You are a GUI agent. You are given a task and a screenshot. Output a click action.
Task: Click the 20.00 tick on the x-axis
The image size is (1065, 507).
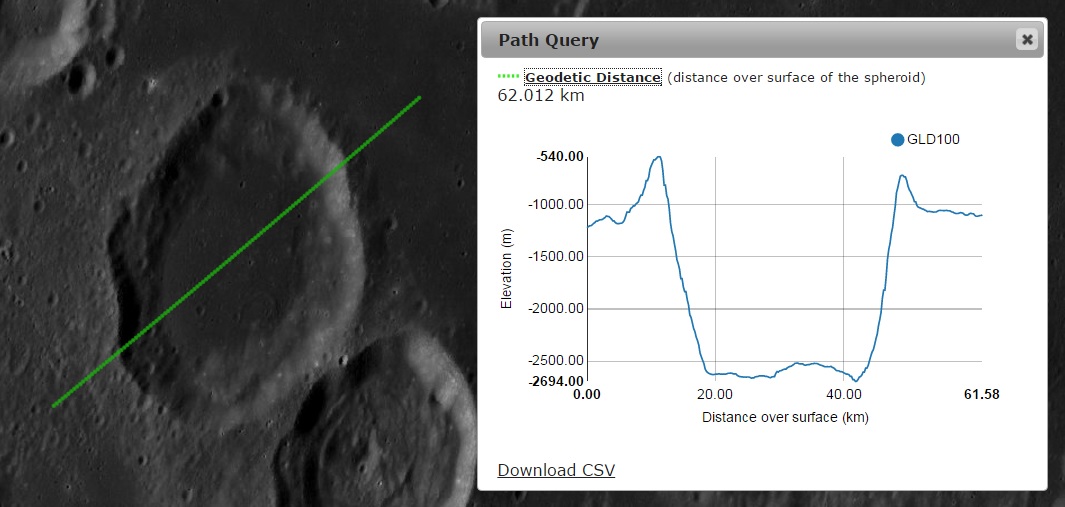point(715,395)
